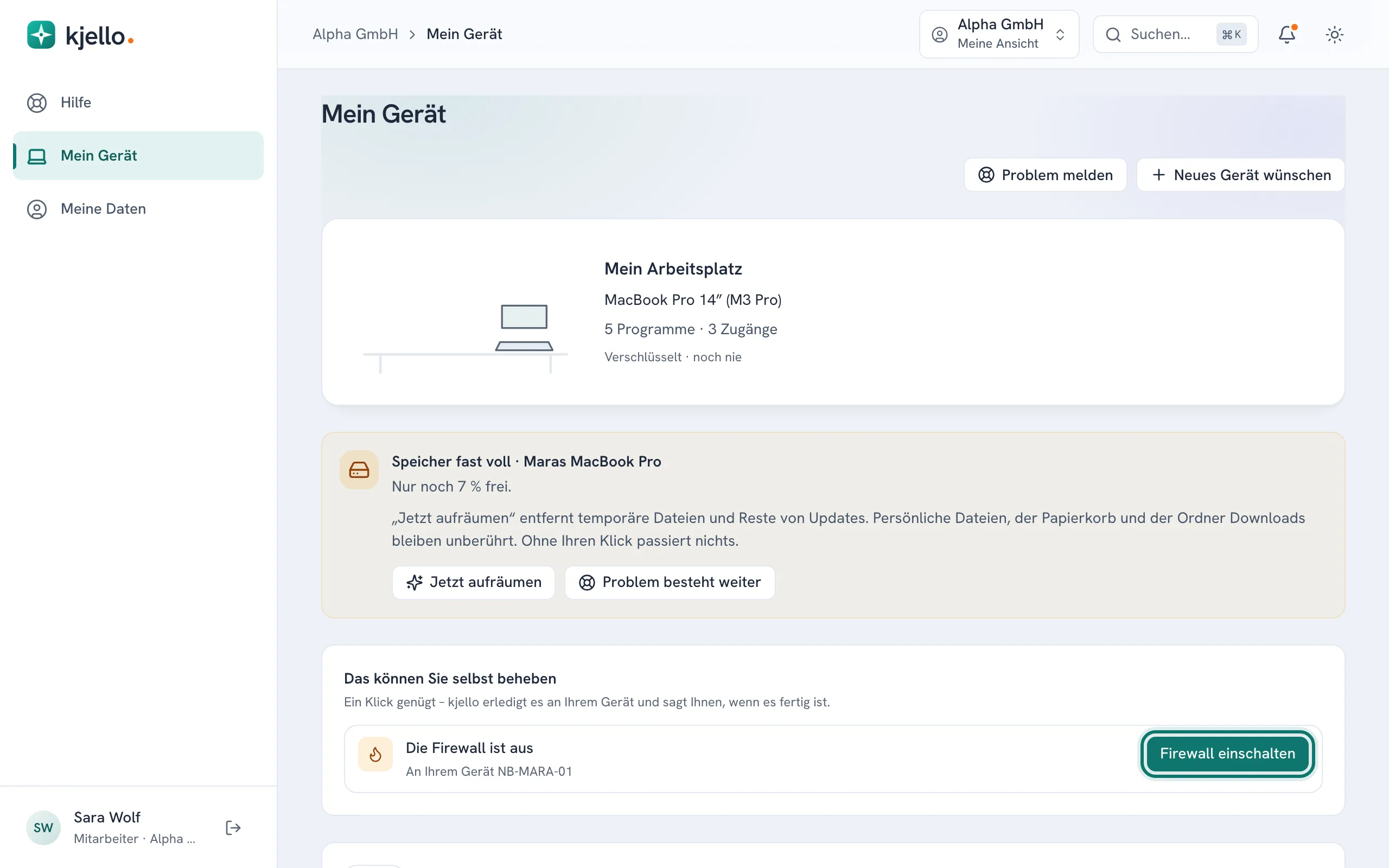This screenshot has width=1389, height=868.
Task: Click the Sara Wolf user name
Action: click(x=107, y=817)
